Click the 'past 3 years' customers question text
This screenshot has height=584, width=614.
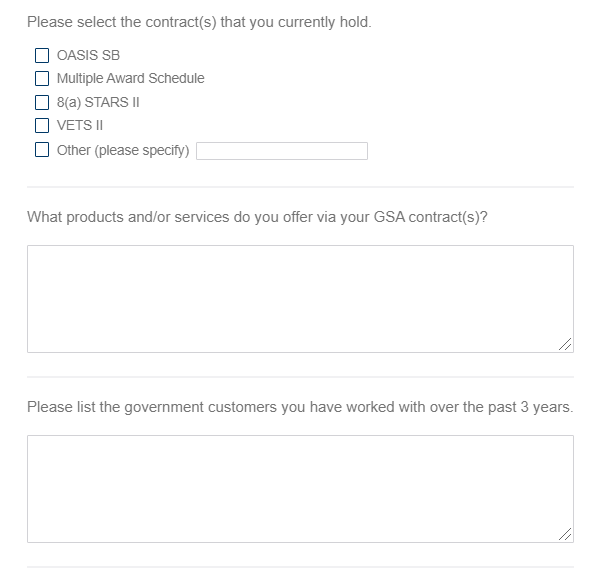pos(299,407)
